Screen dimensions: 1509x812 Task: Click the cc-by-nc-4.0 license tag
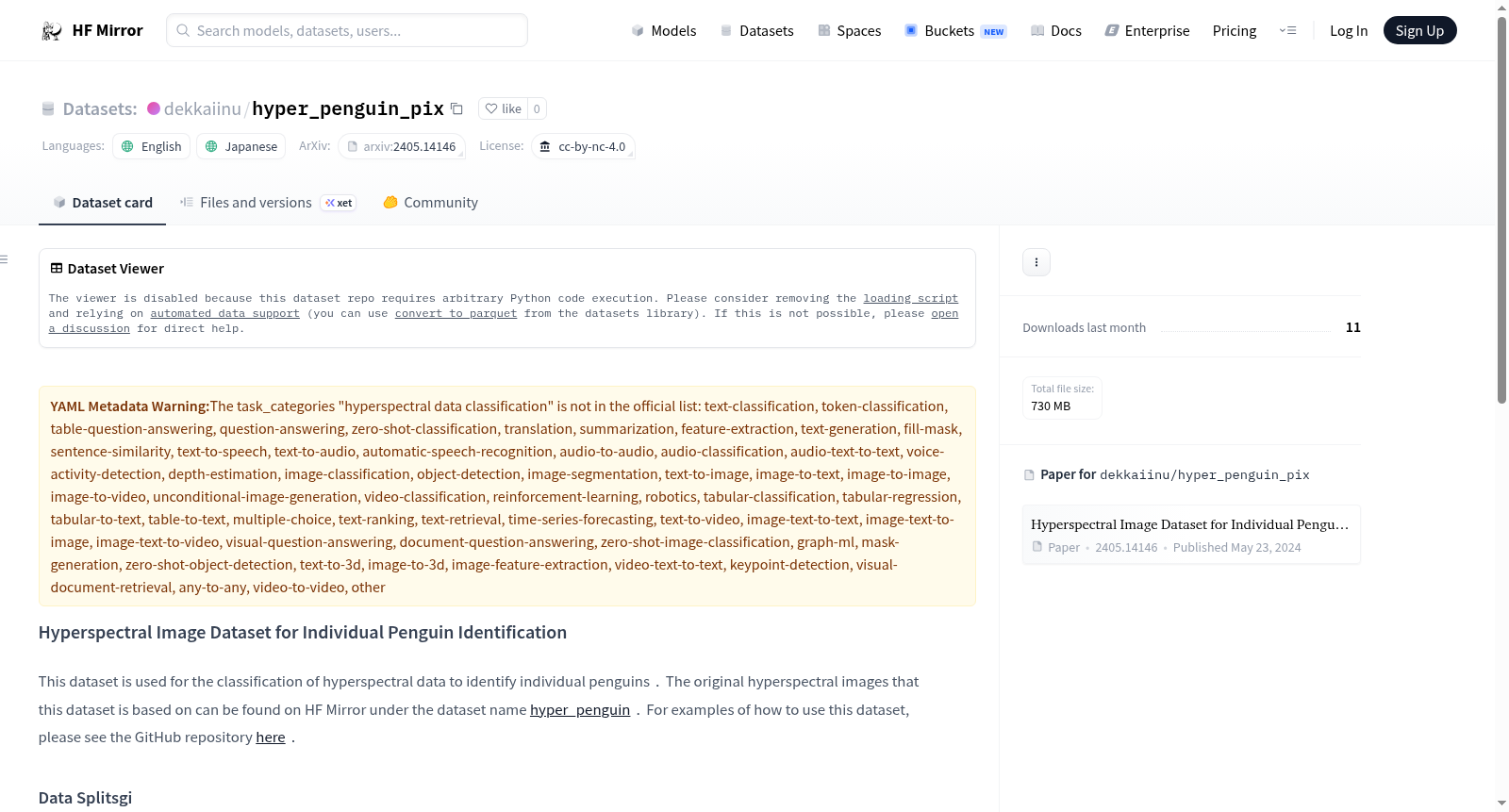(583, 146)
